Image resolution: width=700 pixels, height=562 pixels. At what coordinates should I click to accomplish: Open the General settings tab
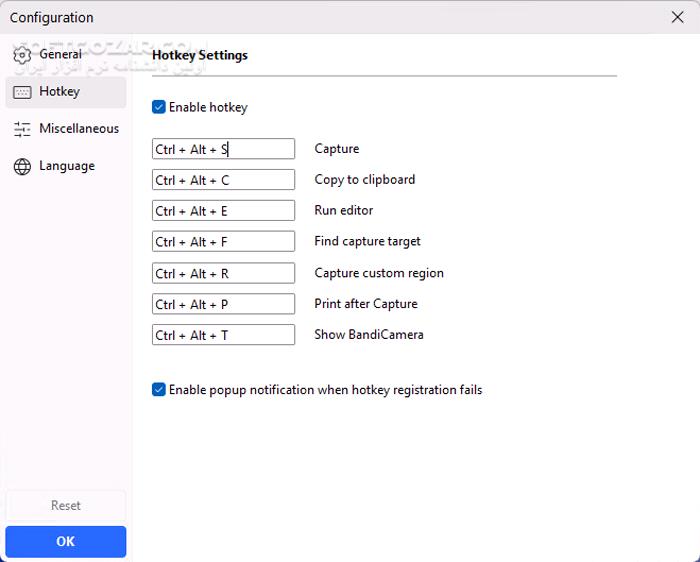coord(61,55)
